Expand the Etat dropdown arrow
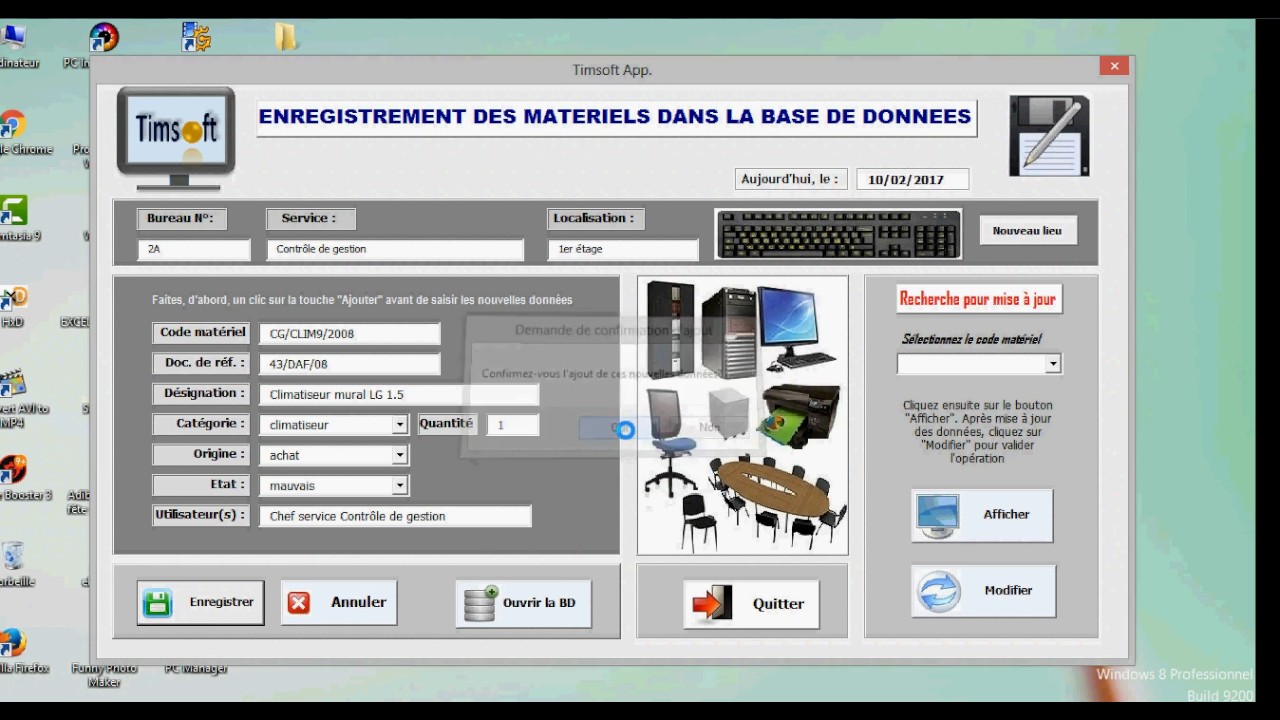Screen dimensions: 1280x720 (x=399, y=486)
